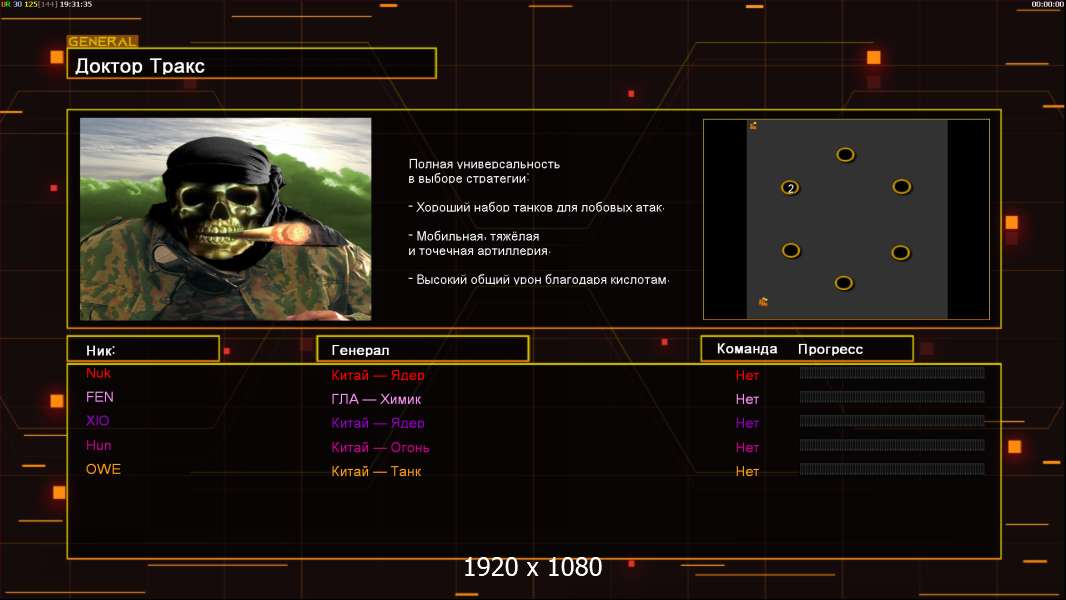
Task: Choose the bottom center start position ring
Action: pyautogui.click(x=844, y=283)
